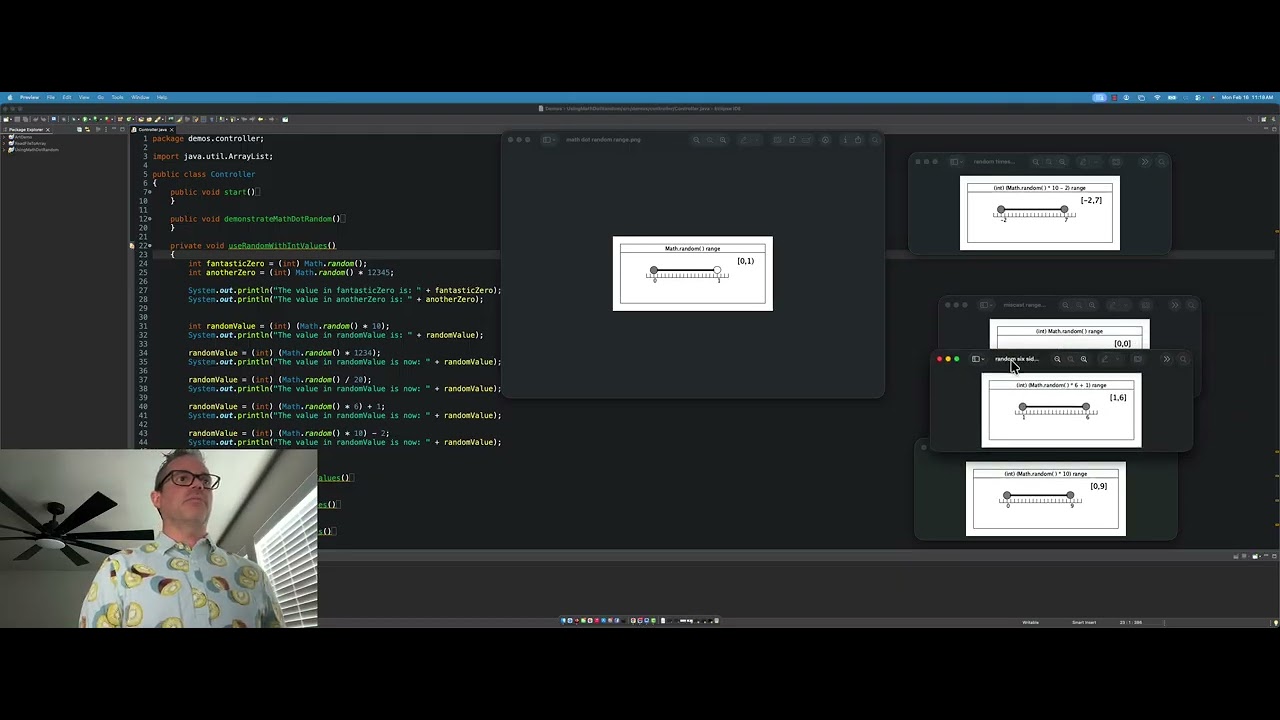Click Markup pen in math dot random range window
The image size is (1280, 720).
(743, 140)
